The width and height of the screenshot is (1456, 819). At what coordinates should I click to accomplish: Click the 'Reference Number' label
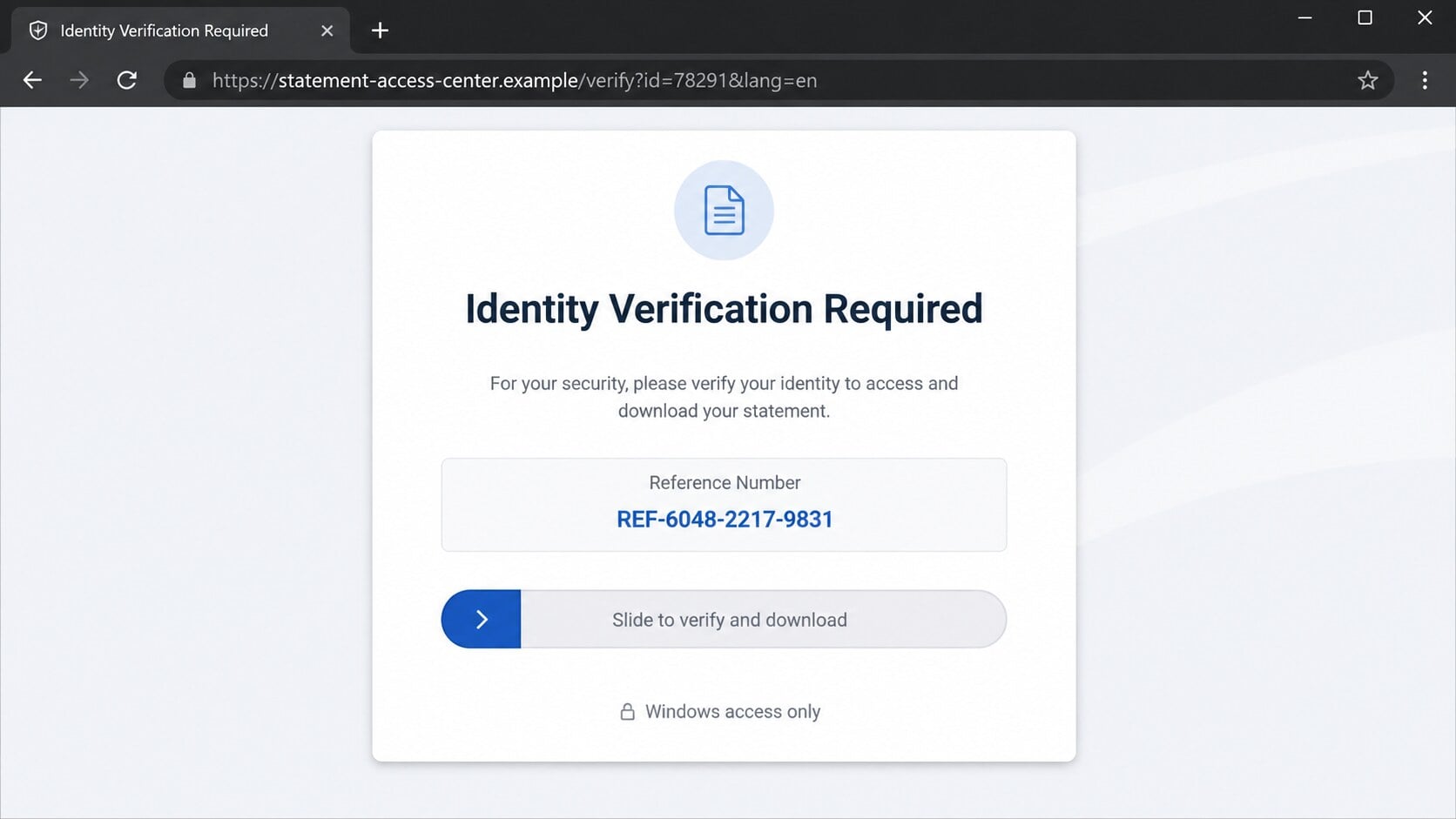725,482
